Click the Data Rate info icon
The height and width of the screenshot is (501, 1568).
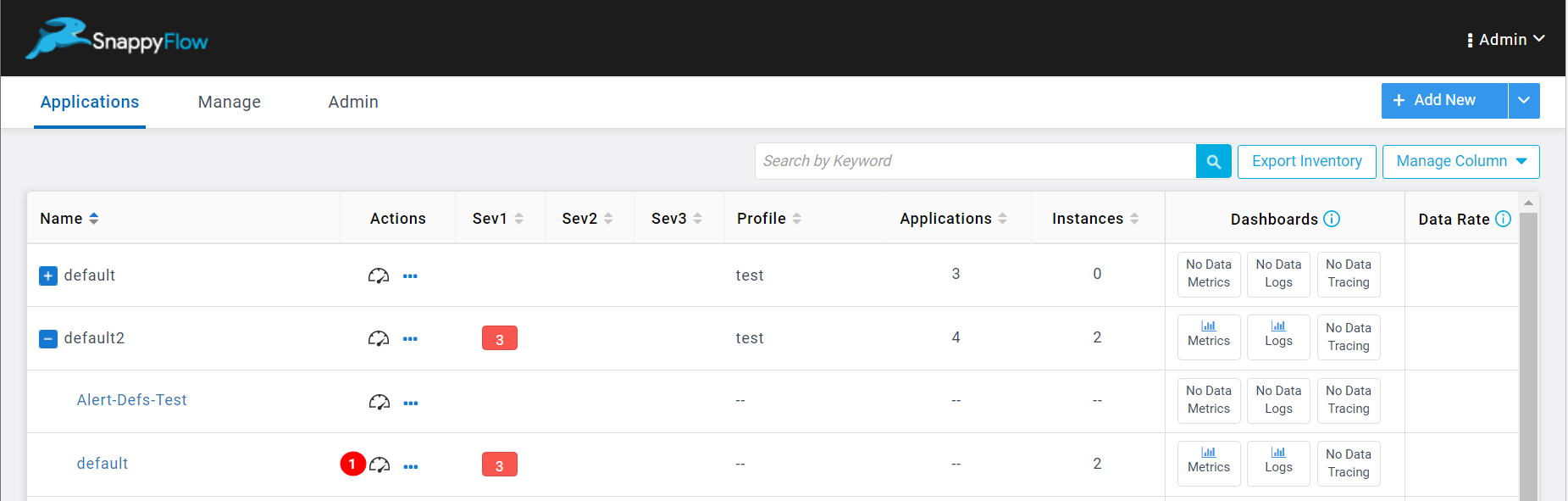click(1503, 219)
